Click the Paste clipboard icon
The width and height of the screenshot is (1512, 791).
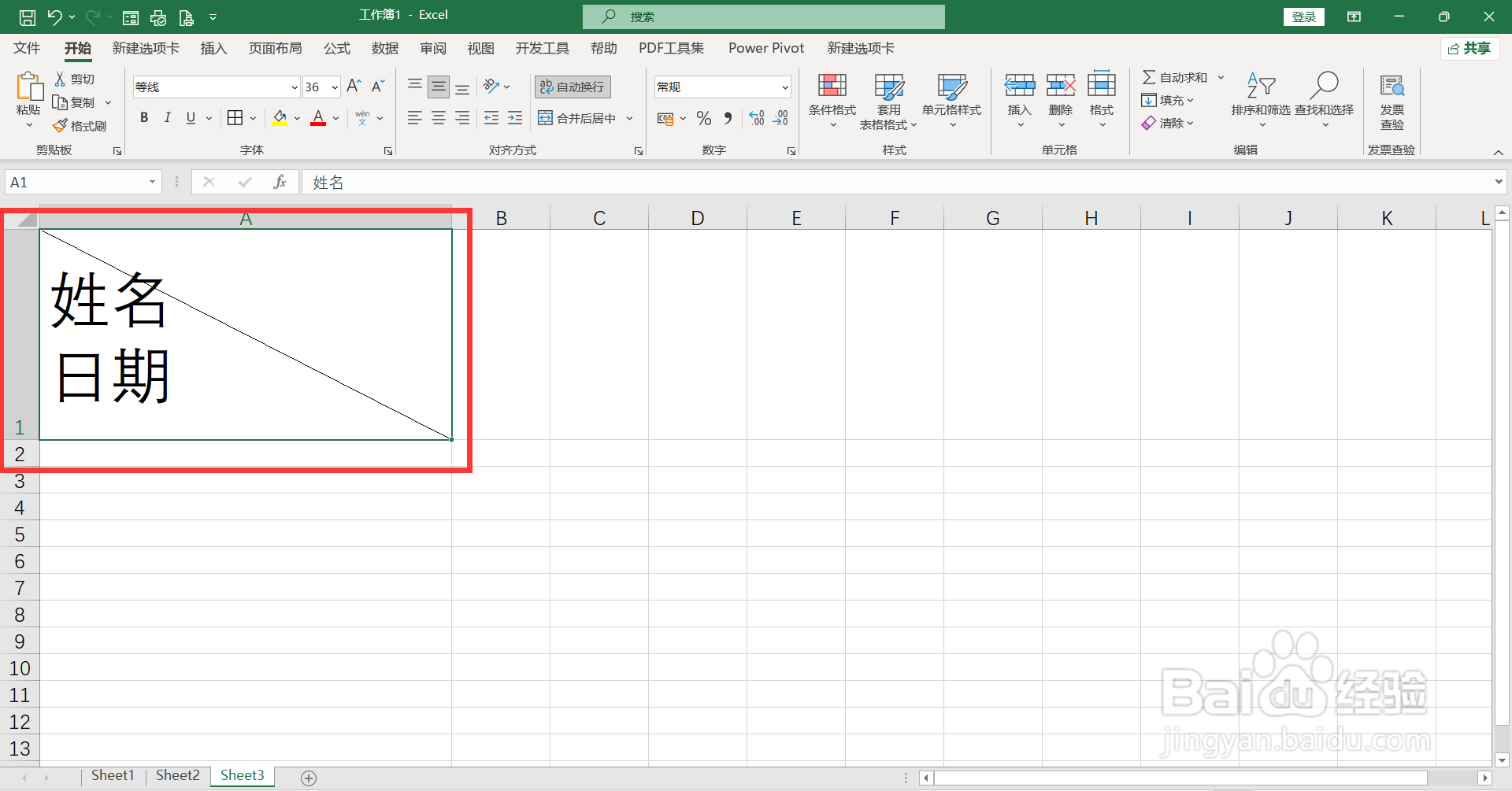click(x=29, y=87)
